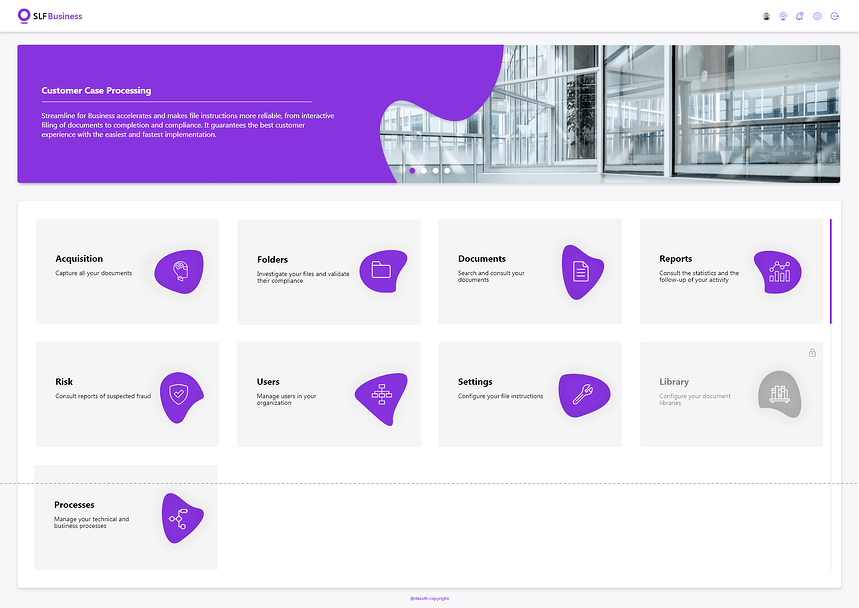Click the gear icon in the top bar

point(817,16)
